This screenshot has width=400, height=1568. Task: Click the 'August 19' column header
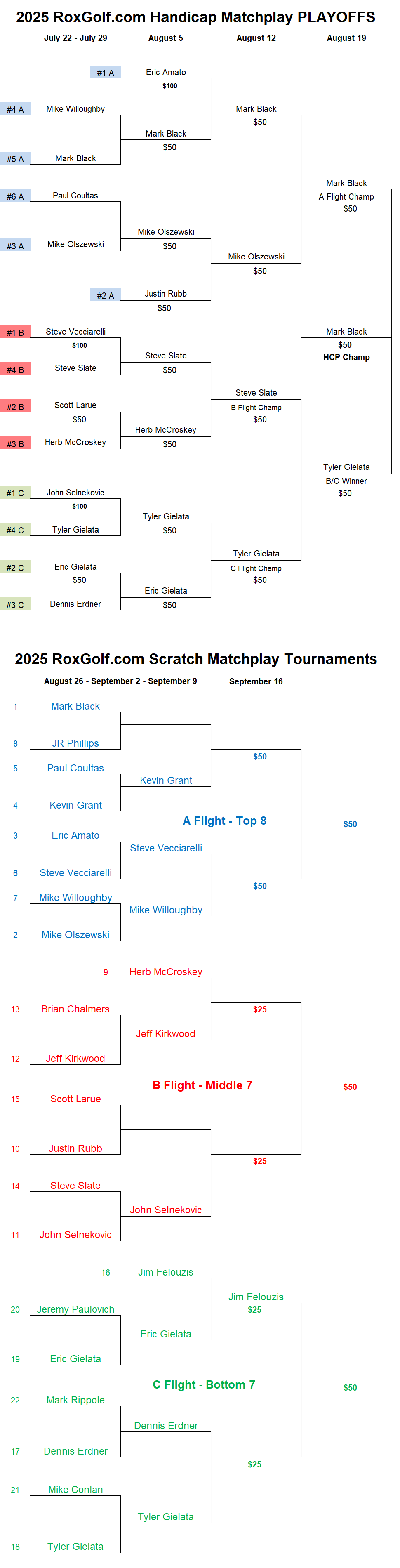tap(346, 38)
